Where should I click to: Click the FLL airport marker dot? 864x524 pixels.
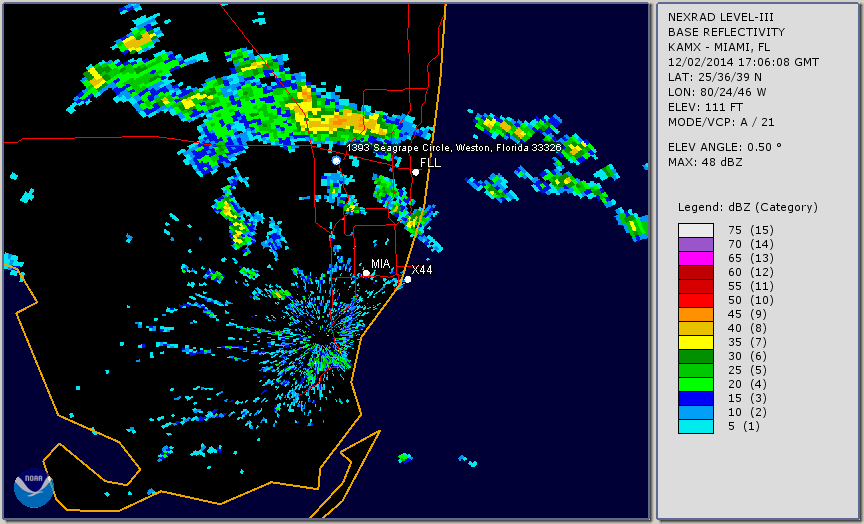(x=415, y=172)
